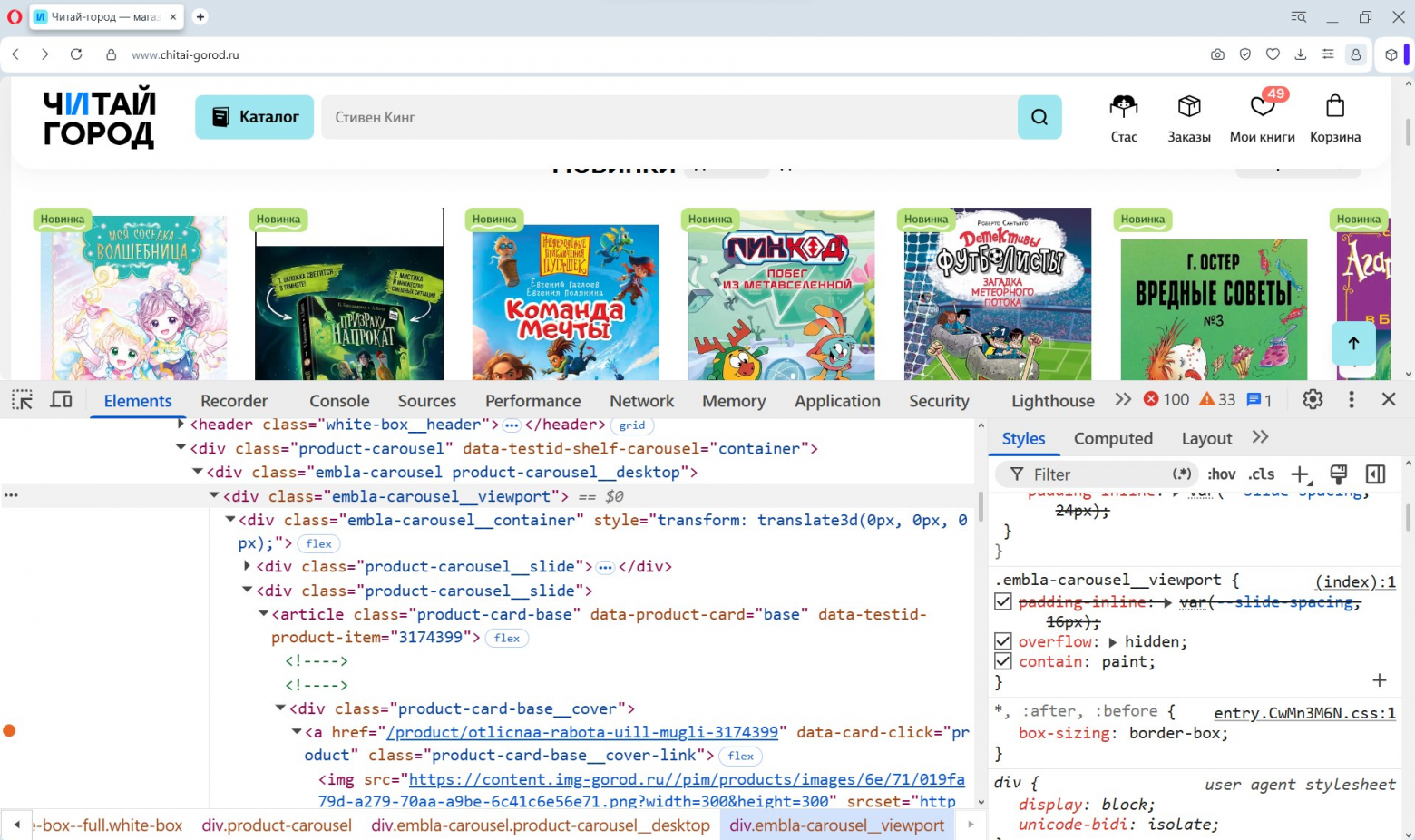Open Мои книги favorites heart
This screenshot has width=1415, height=840.
[x=1262, y=119]
